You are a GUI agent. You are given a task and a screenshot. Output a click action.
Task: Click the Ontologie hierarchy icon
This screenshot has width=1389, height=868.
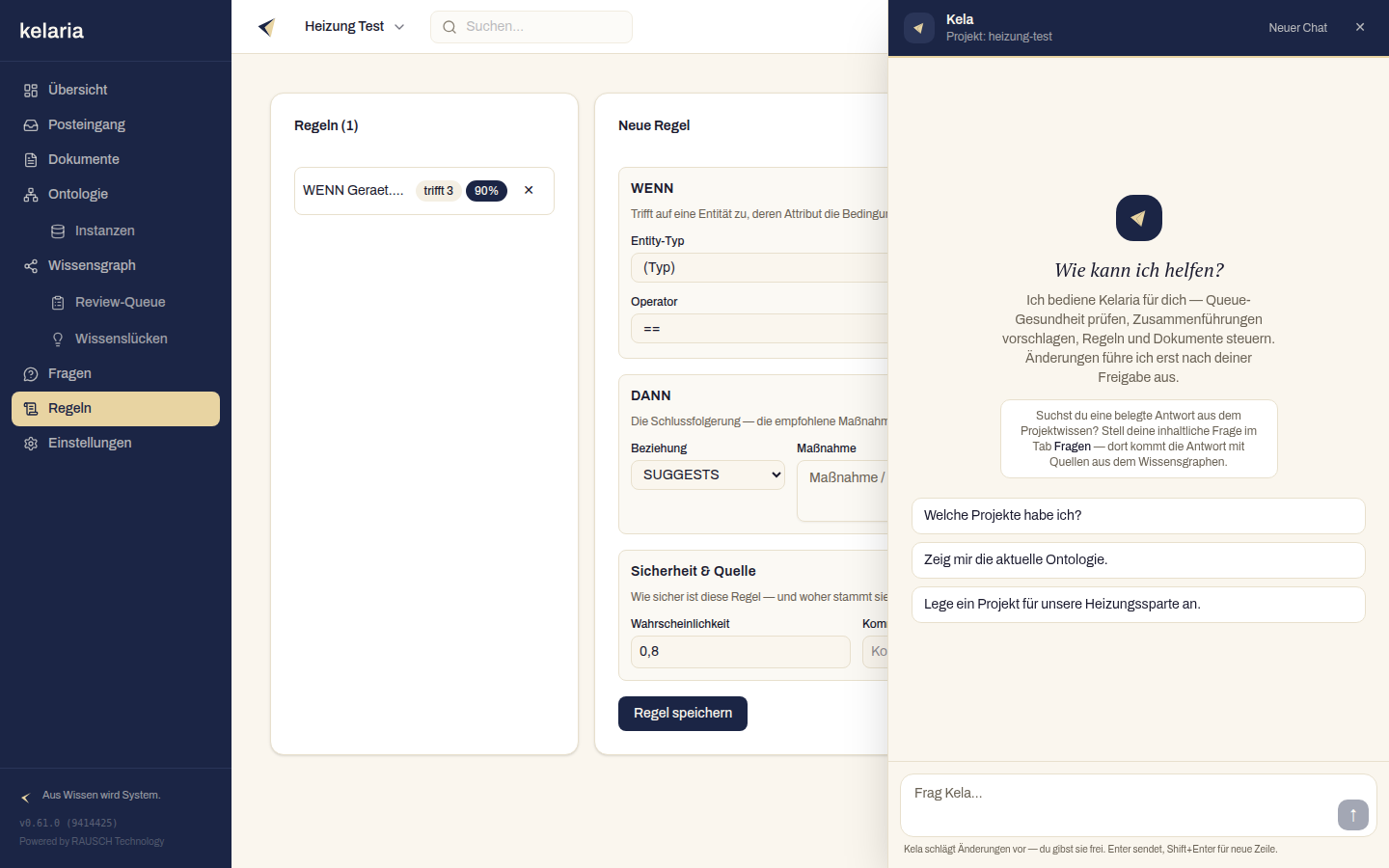point(31,195)
